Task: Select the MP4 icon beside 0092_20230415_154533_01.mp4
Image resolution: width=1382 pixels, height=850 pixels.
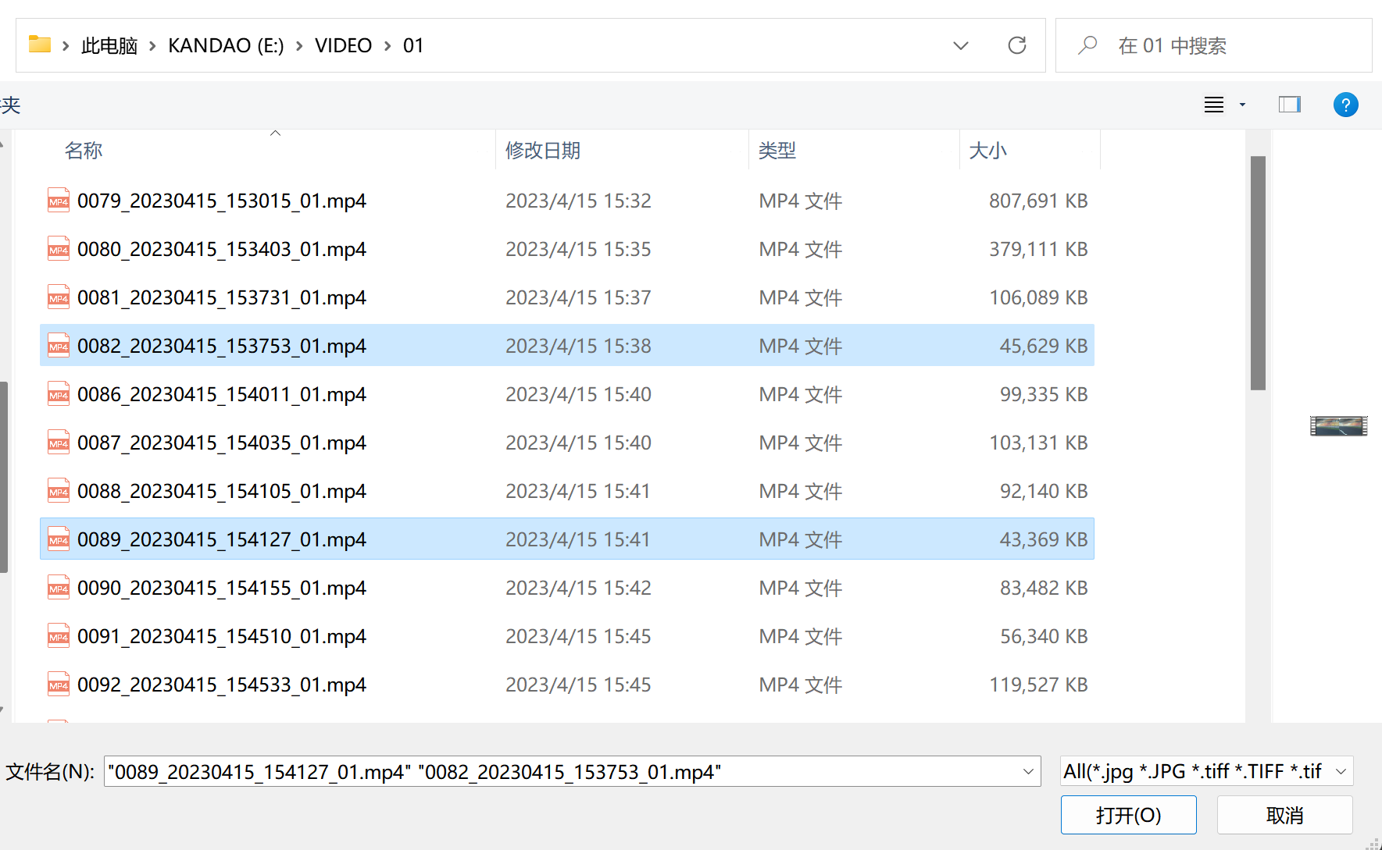Action: tap(59, 684)
